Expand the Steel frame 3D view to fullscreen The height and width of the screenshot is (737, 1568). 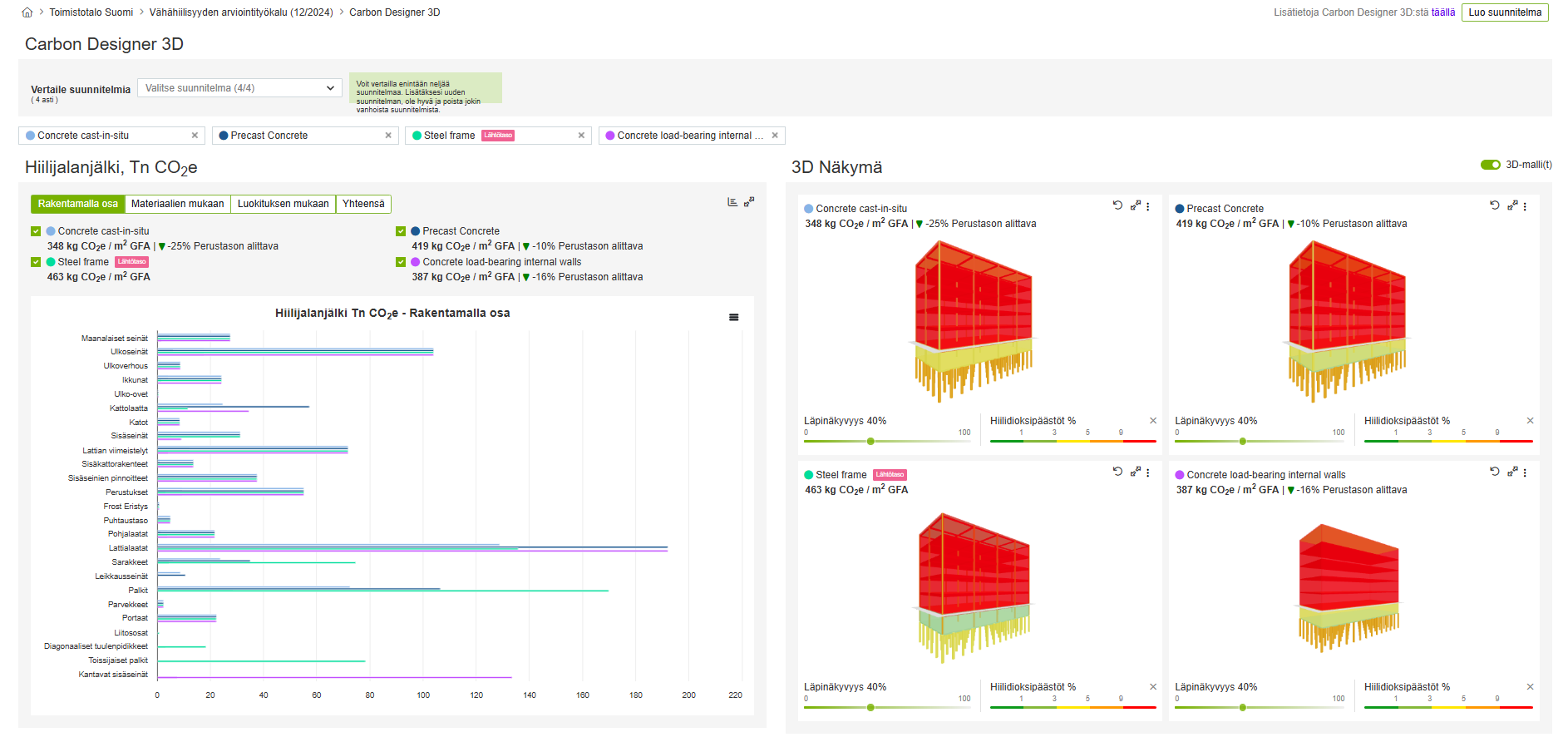click(x=1135, y=472)
